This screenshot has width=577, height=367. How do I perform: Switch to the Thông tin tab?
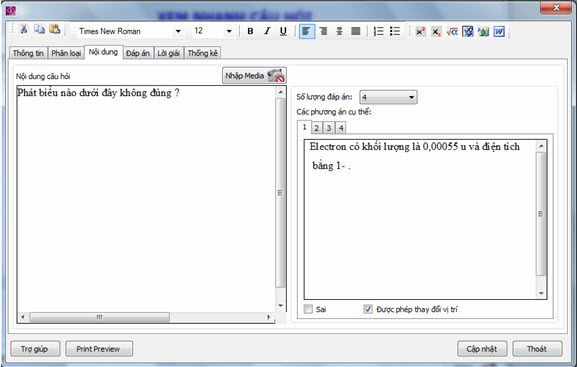pyautogui.click(x=28, y=53)
